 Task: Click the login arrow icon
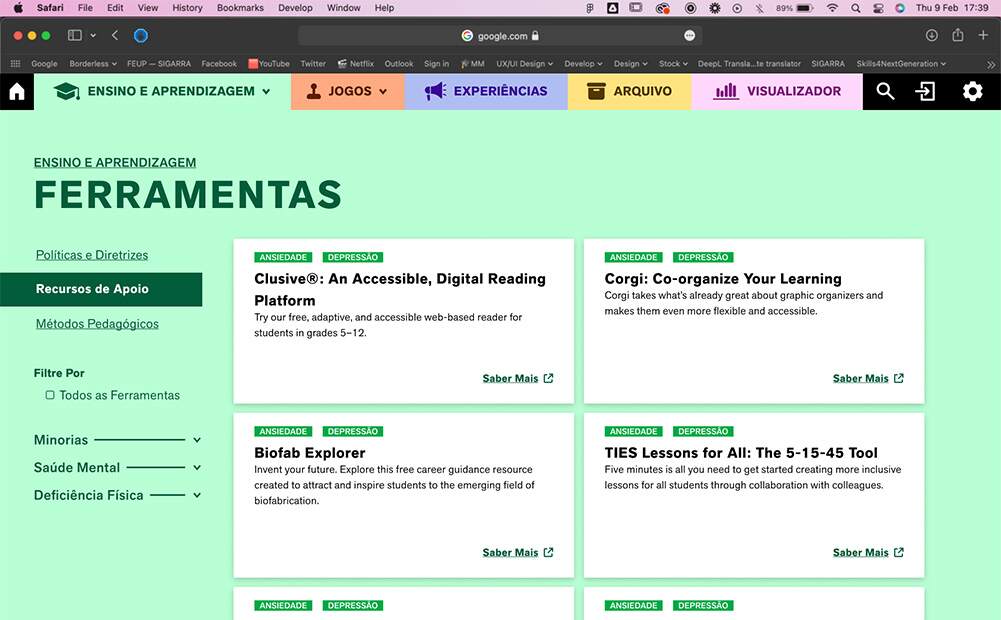pyautogui.click(x=926, y=92)
